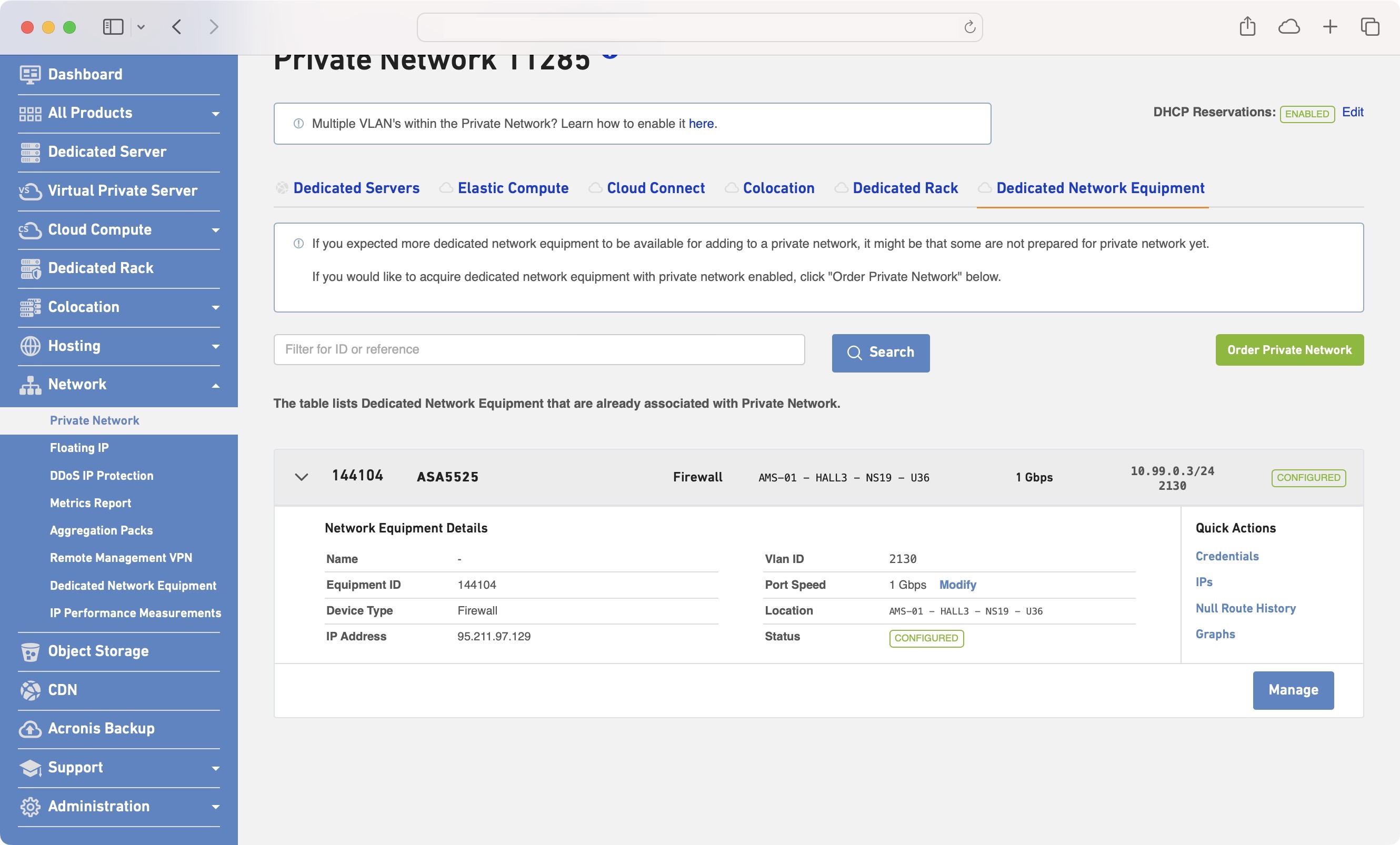Reload the page using refresh icon
1400x845 pixels.
coord(969,27)
